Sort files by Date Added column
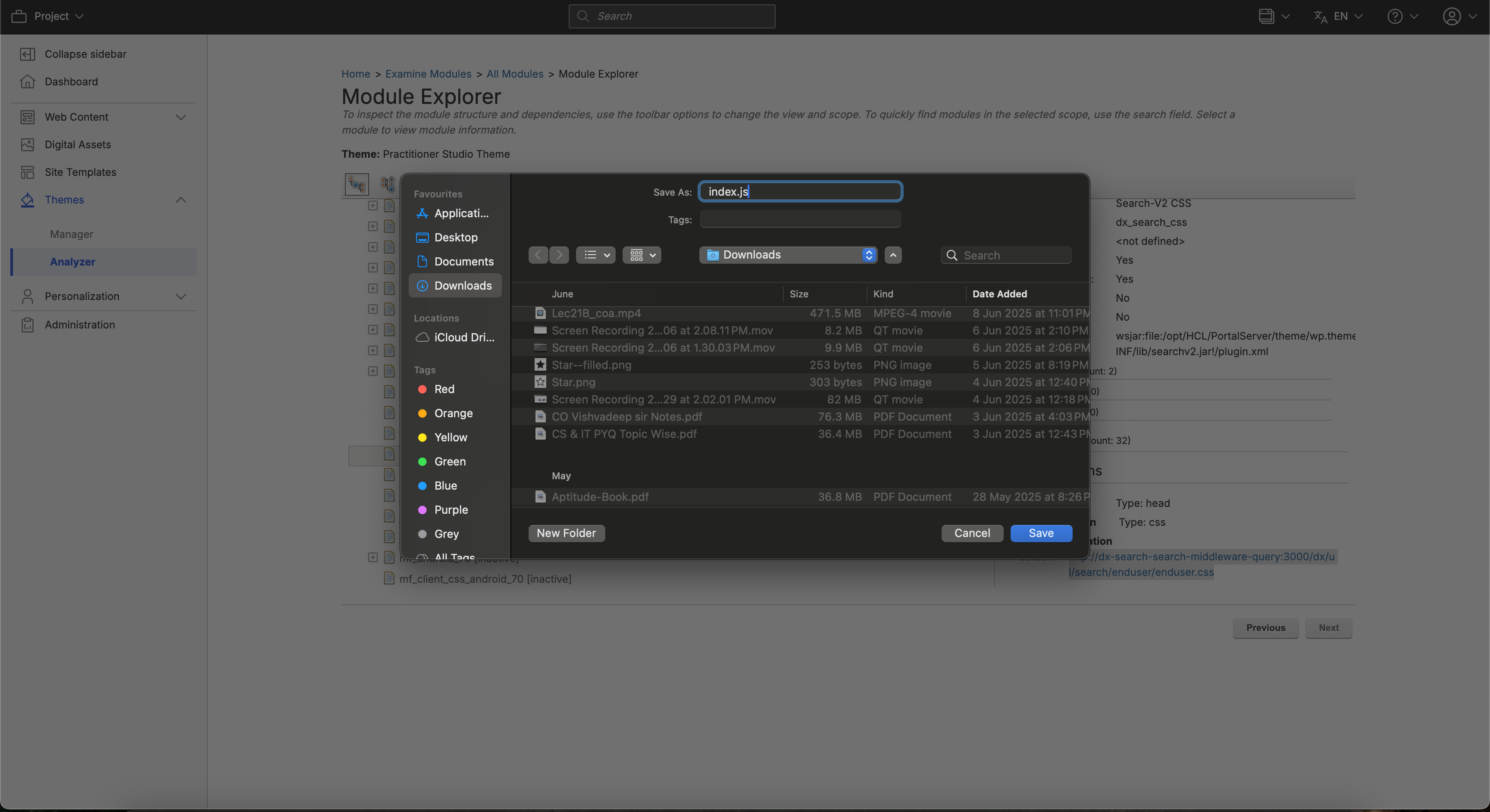This screenshot has height=812, width=1490. [x=999, y=294]
